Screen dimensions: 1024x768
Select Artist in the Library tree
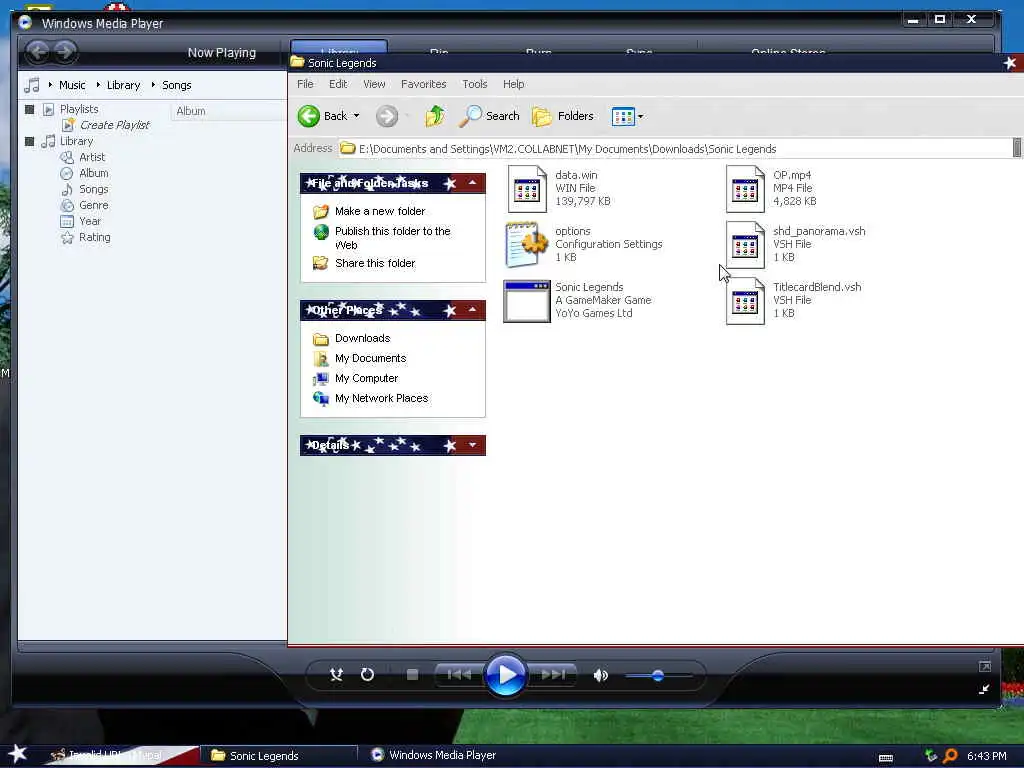pyautogui.click(x=92, y=157)
